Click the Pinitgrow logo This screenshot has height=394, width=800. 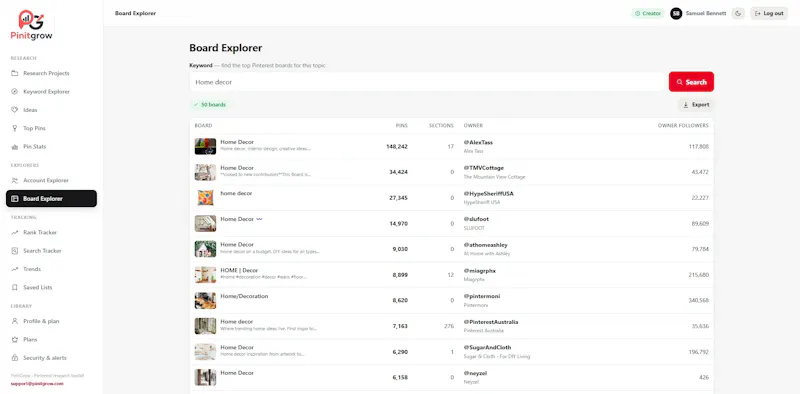[x=32, y=25]
